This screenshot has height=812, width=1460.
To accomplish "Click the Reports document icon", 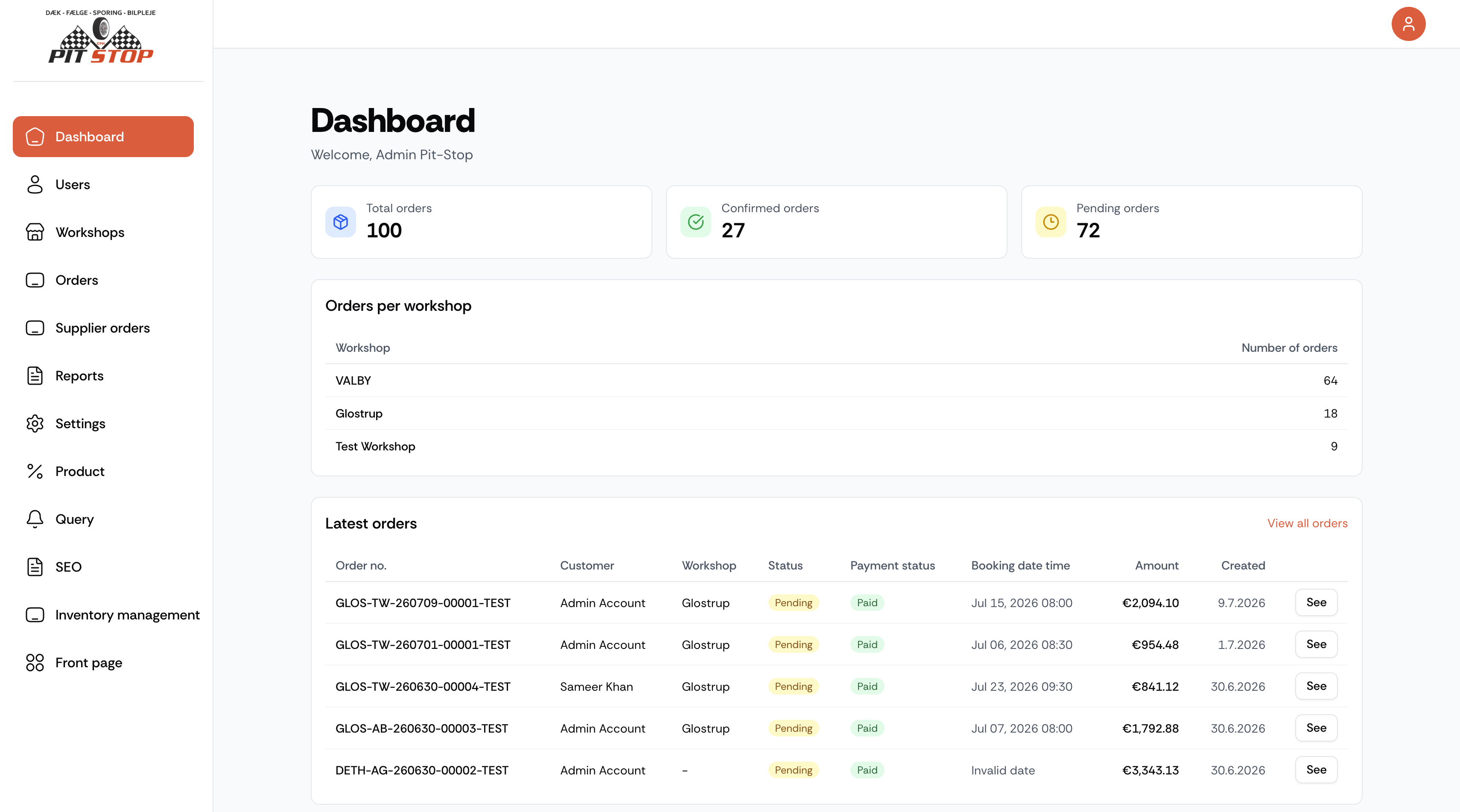I will 35,376.
